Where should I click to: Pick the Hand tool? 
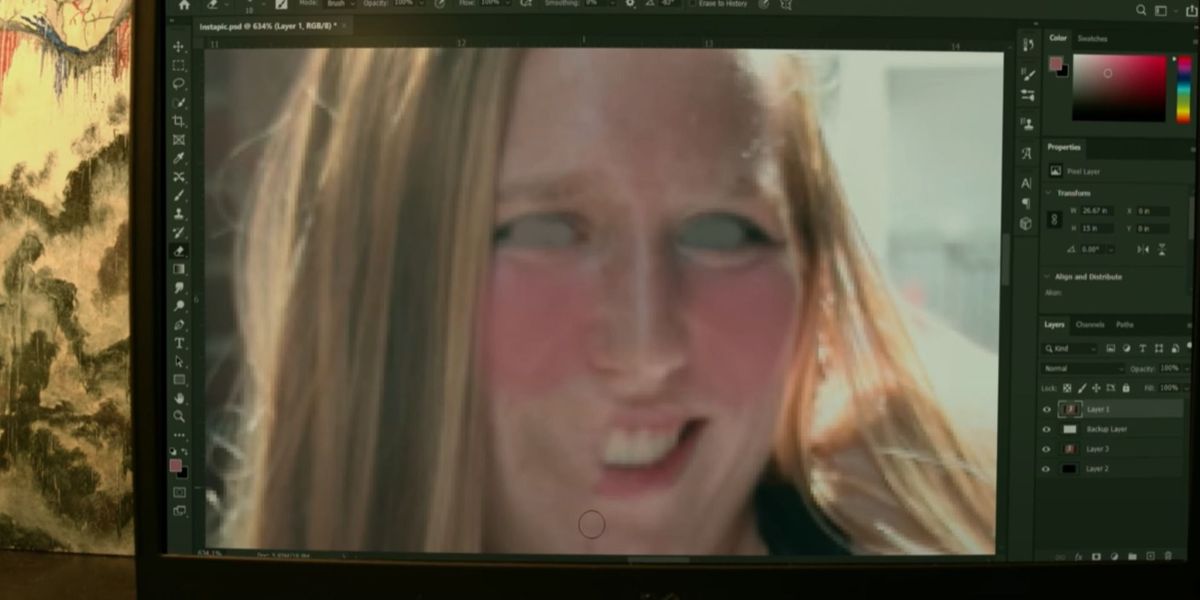(x=179, y=398)
